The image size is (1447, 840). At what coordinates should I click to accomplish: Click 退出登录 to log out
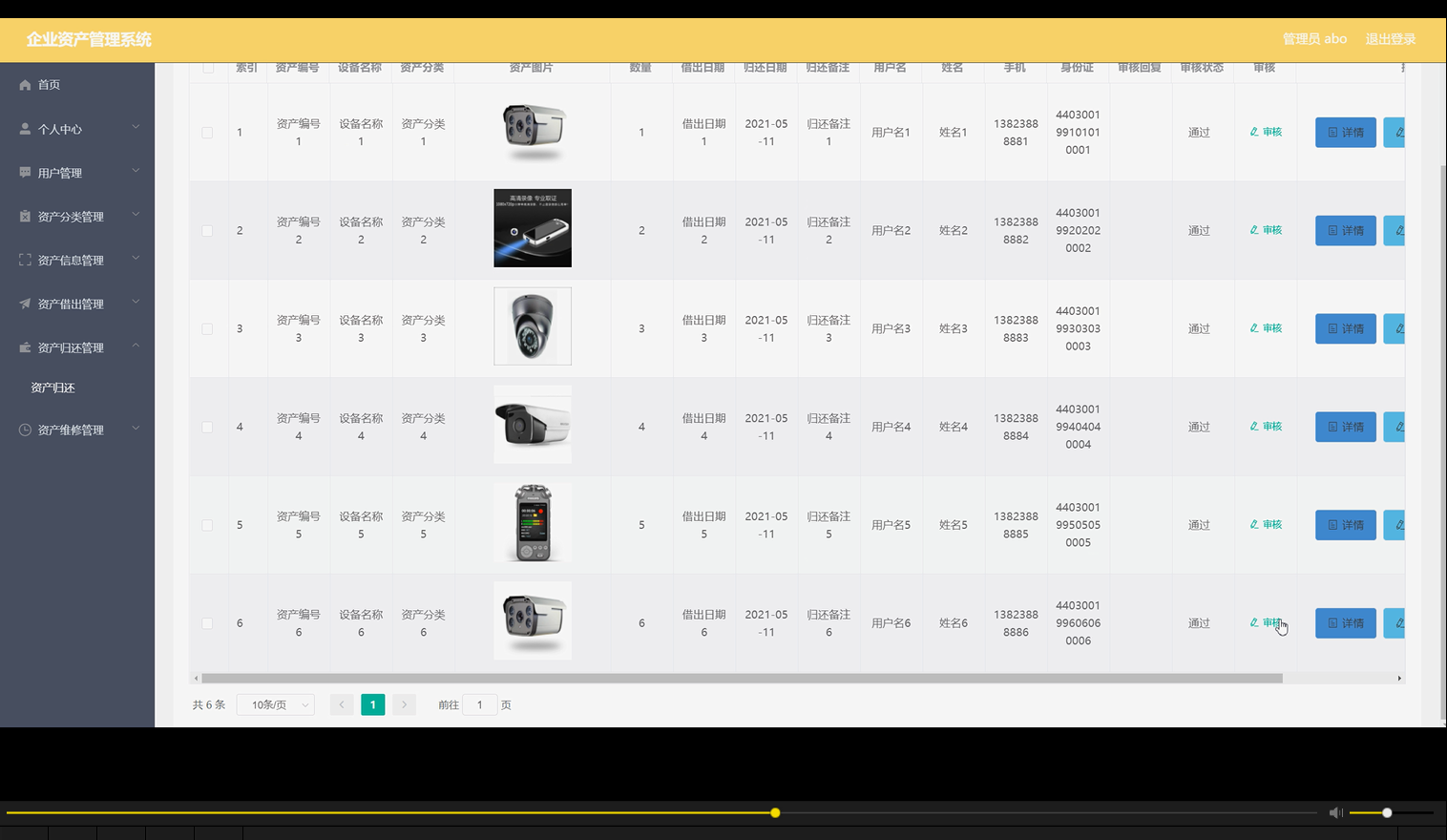tap(1391, 39)
